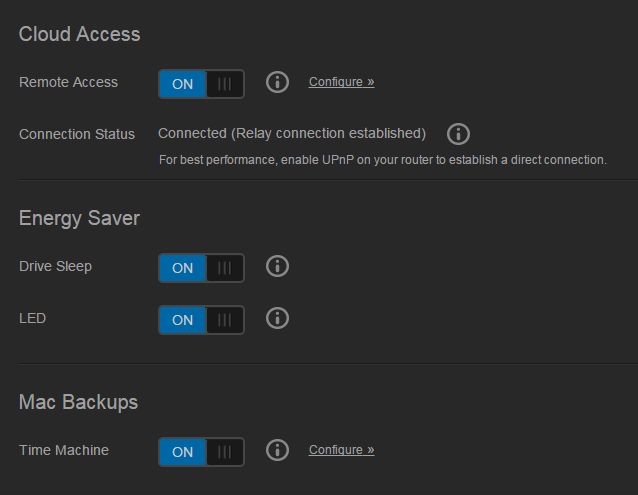
Task: Open the Configure link for Time Machine
Action: (x=341, y=450)
